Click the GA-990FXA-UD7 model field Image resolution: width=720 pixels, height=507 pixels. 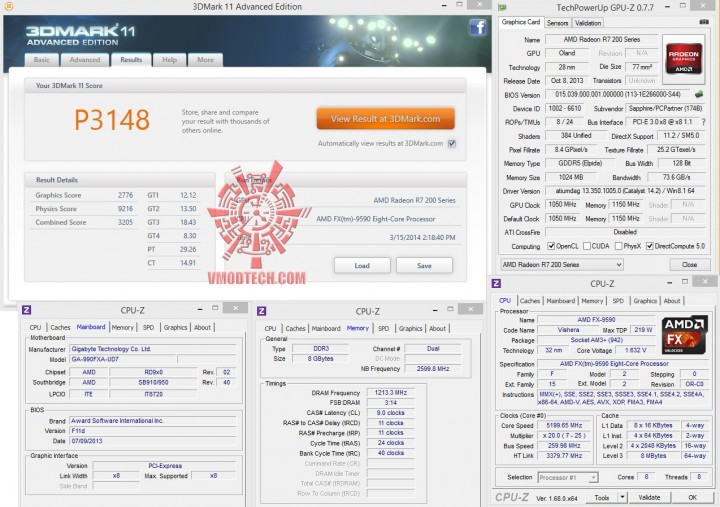123,359
